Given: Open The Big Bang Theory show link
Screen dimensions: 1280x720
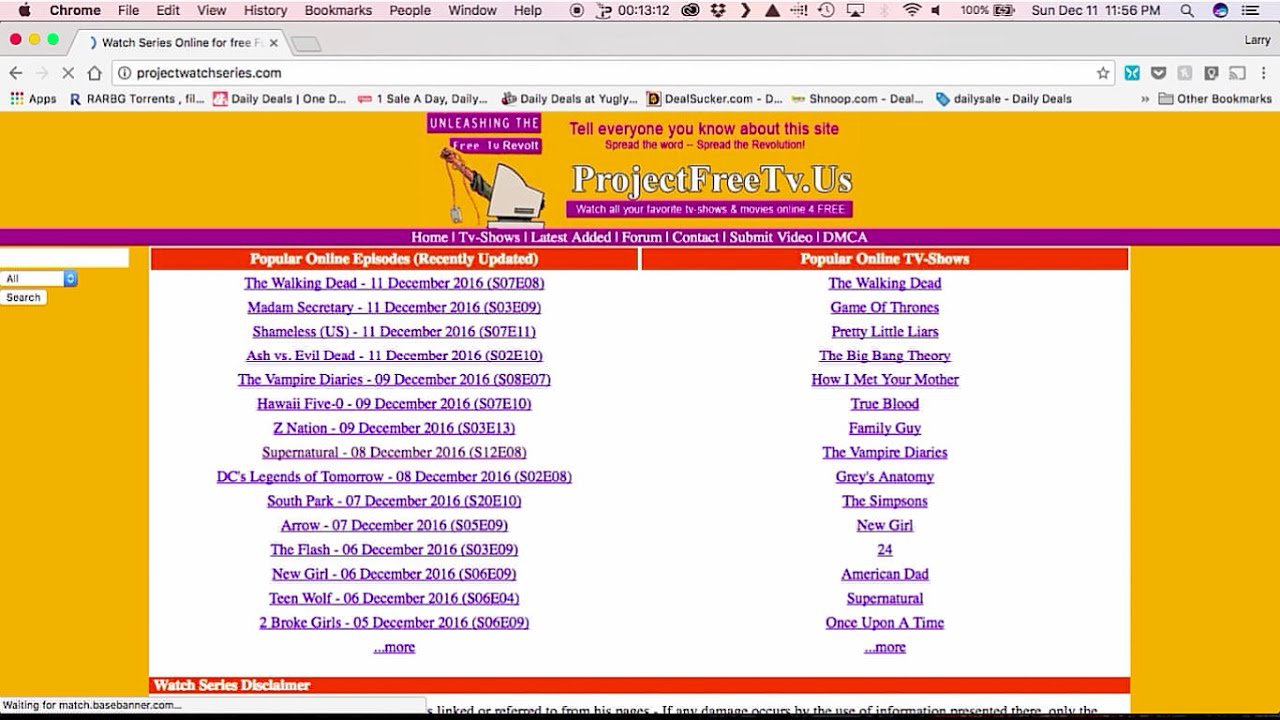Looking at the screenshot, I should (885, 355).
